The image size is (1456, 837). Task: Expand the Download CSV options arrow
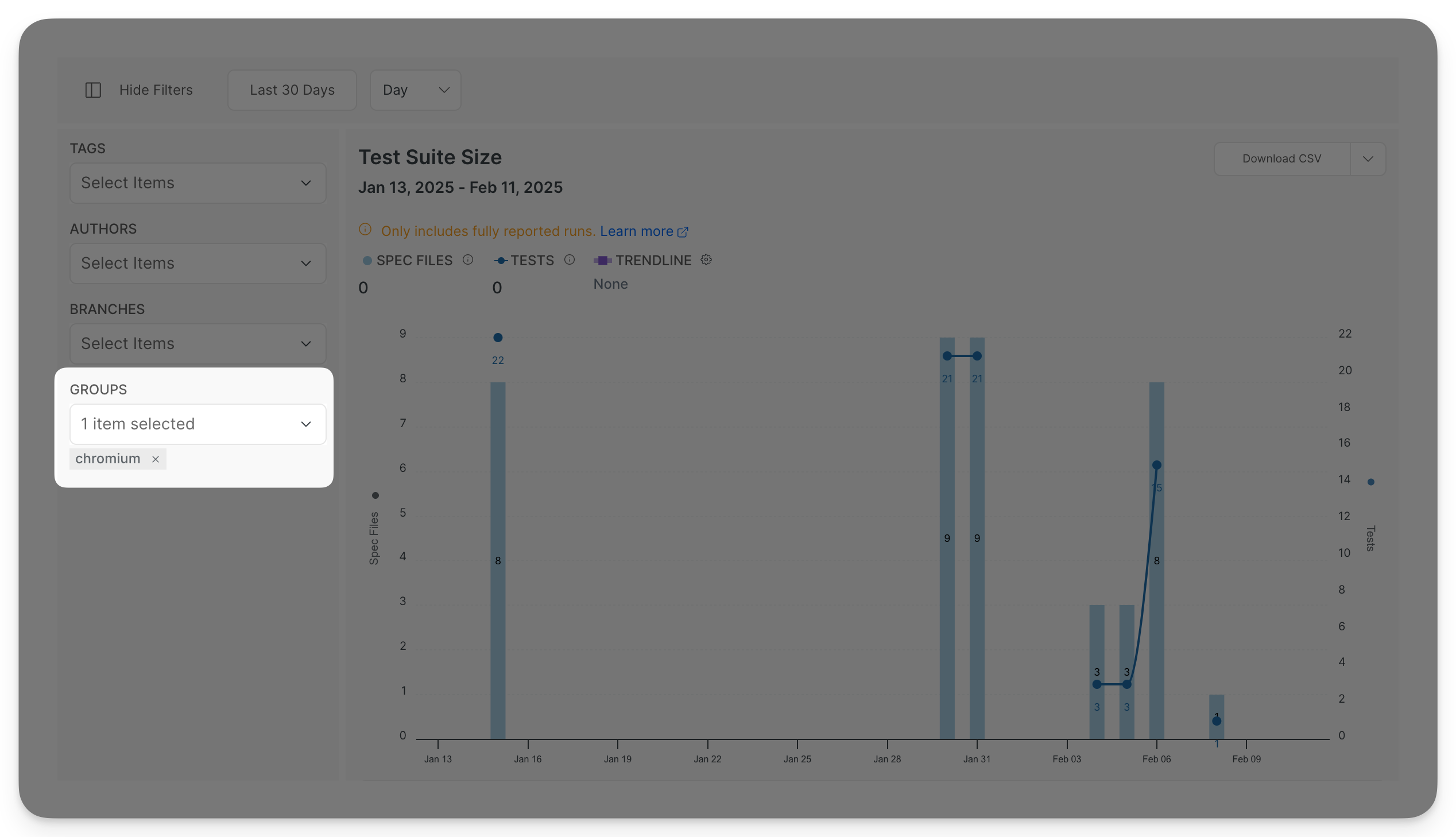point(1368,158)
